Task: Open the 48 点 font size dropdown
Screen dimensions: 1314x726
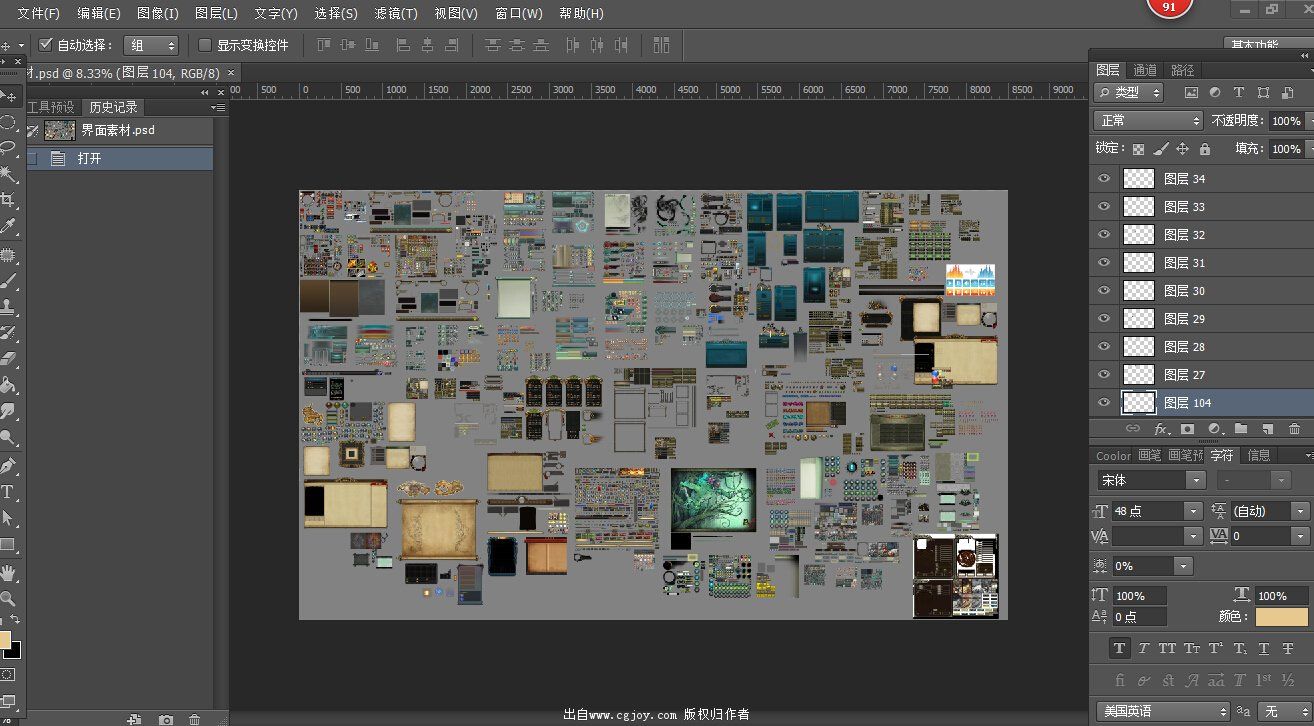Action: pyautogui.click(x=1192, y=511)
